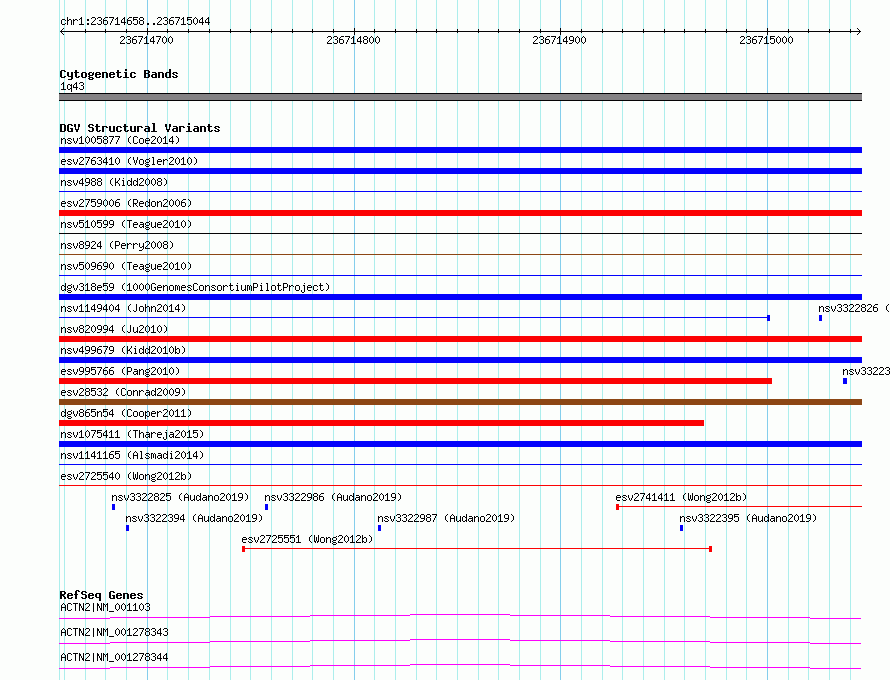Click the Cytogenetic Bands track title
This screenshot has width=890, height=680.
pyautogui.click(x=119, y=74)
